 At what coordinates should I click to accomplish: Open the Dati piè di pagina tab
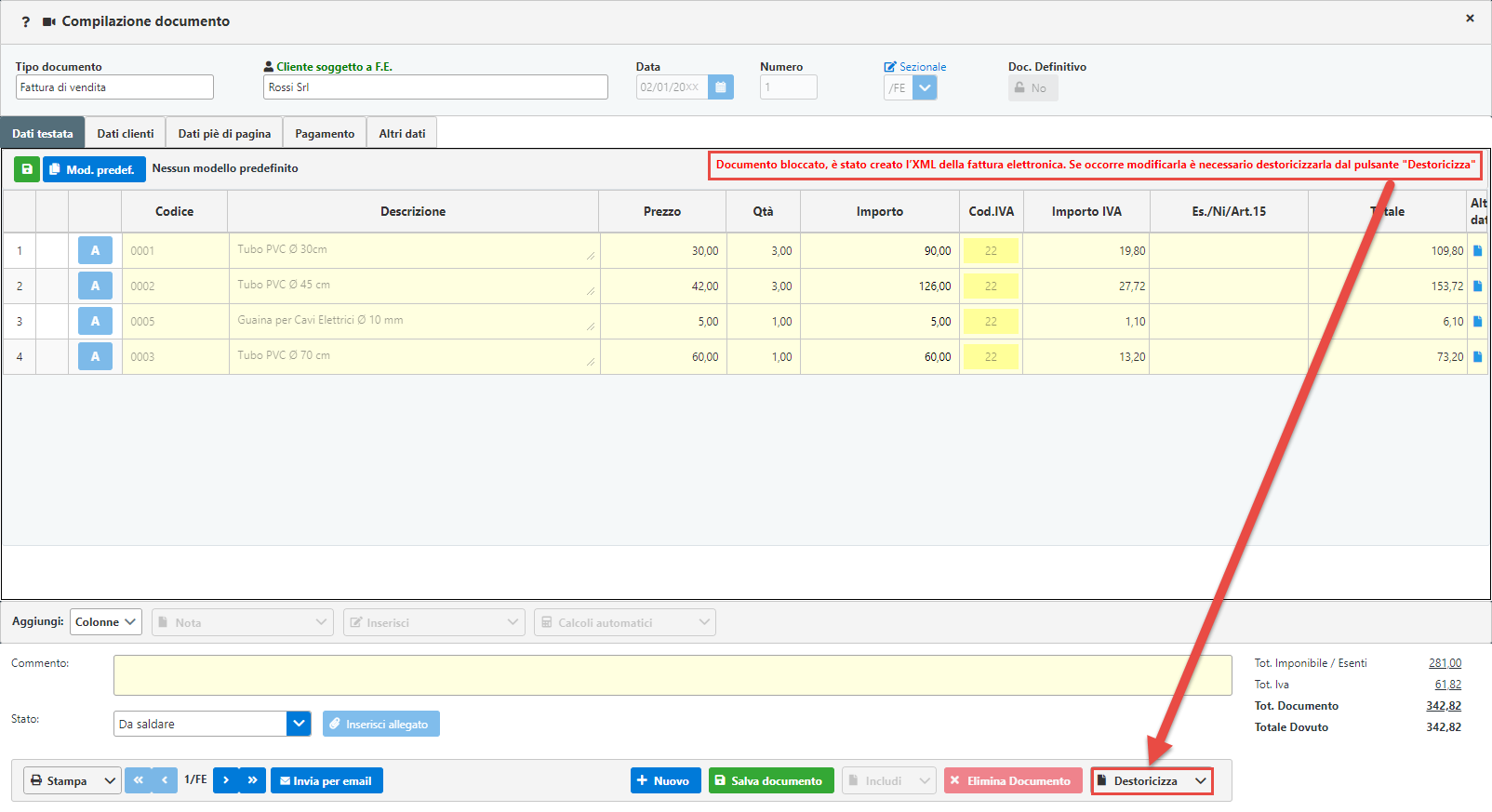click(224, 133)
